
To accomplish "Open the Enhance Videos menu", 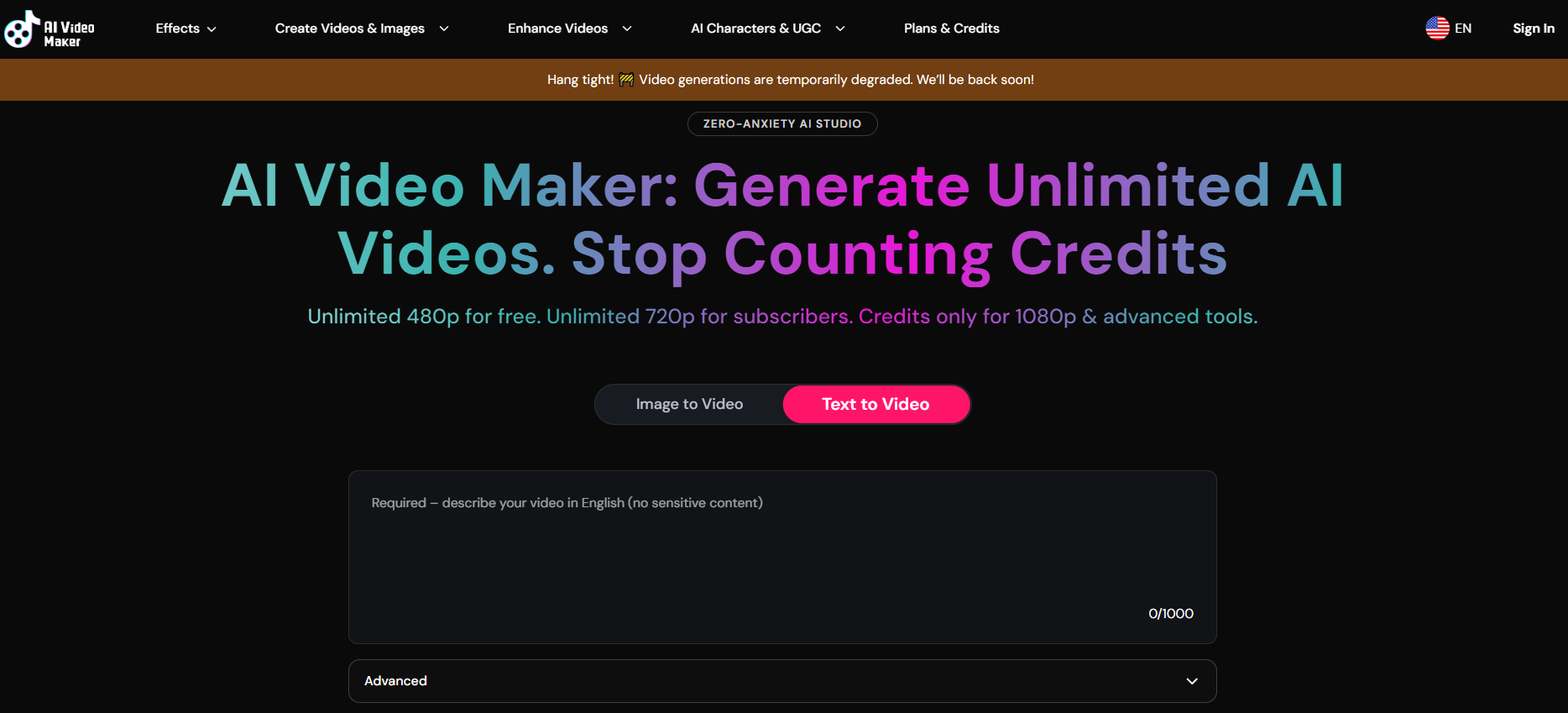I will [557, 29].
